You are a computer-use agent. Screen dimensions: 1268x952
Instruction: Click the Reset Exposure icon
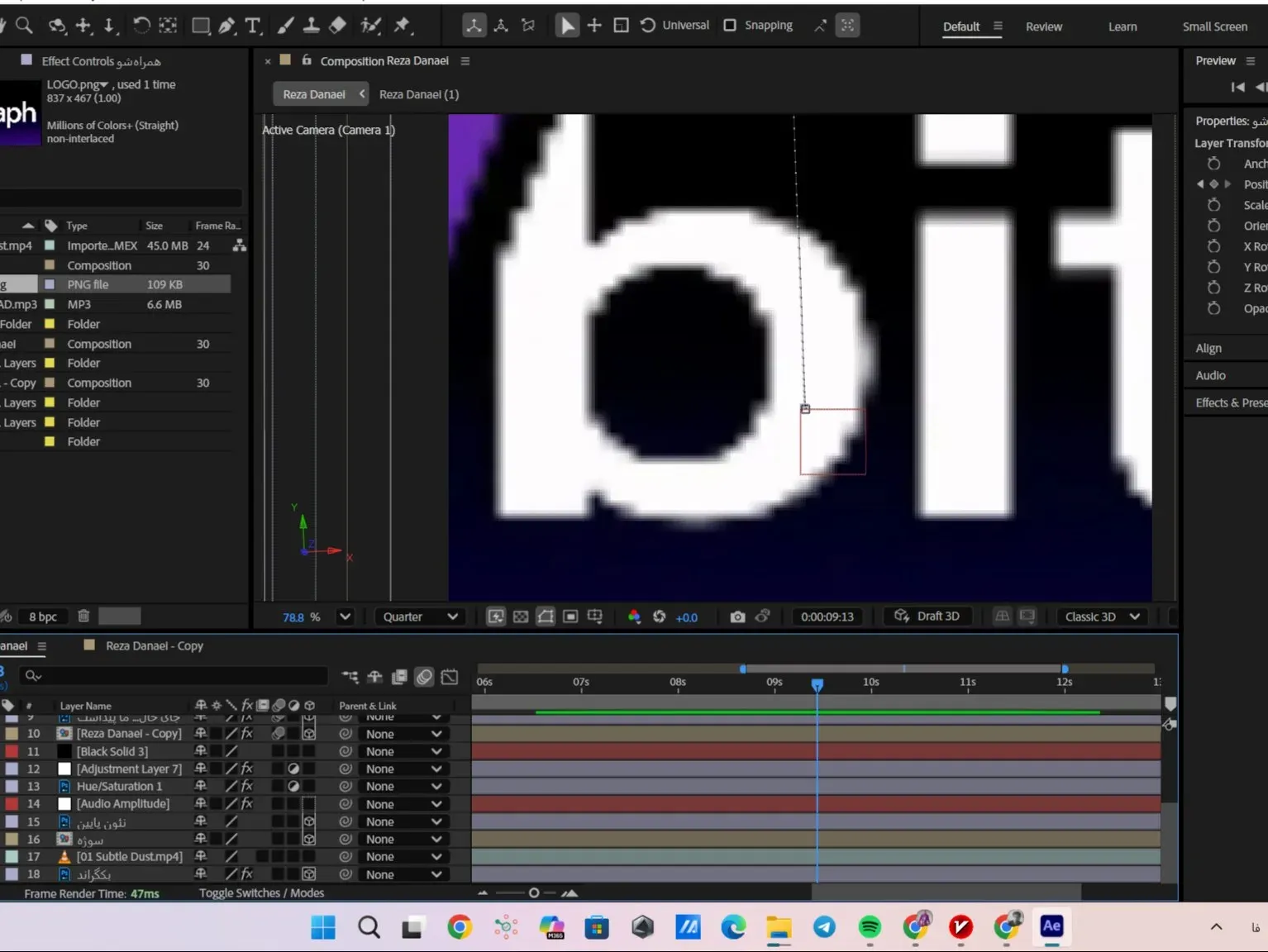click(x=659, y=616)
